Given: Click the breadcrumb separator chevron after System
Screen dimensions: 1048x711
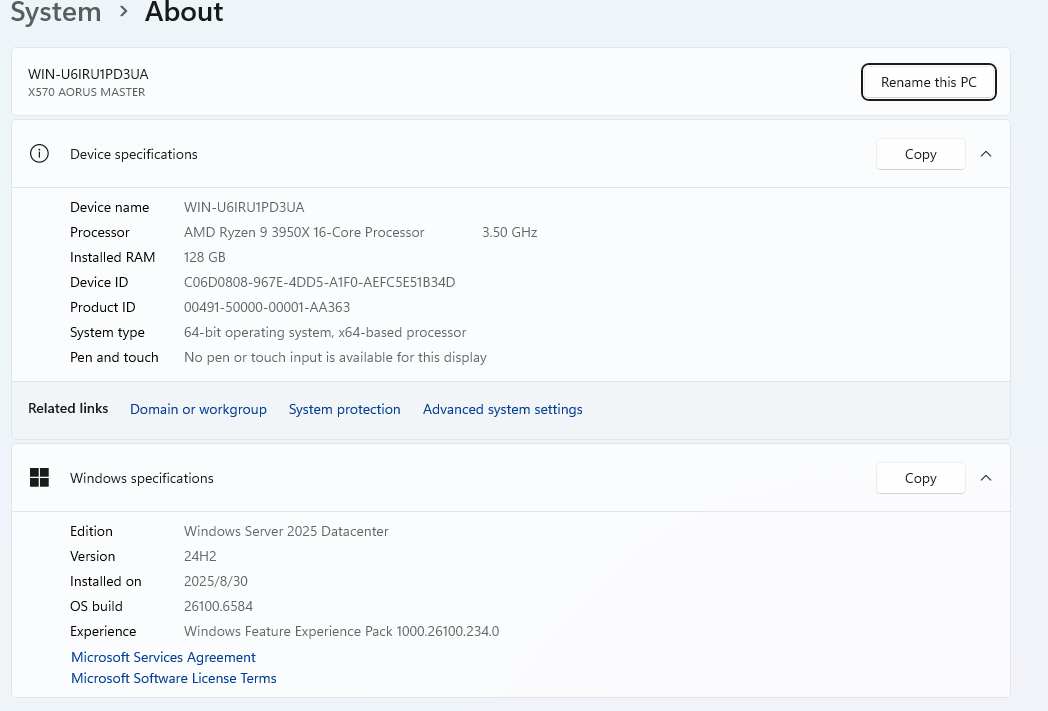Looking at the screenshot, I should [123, 11].
